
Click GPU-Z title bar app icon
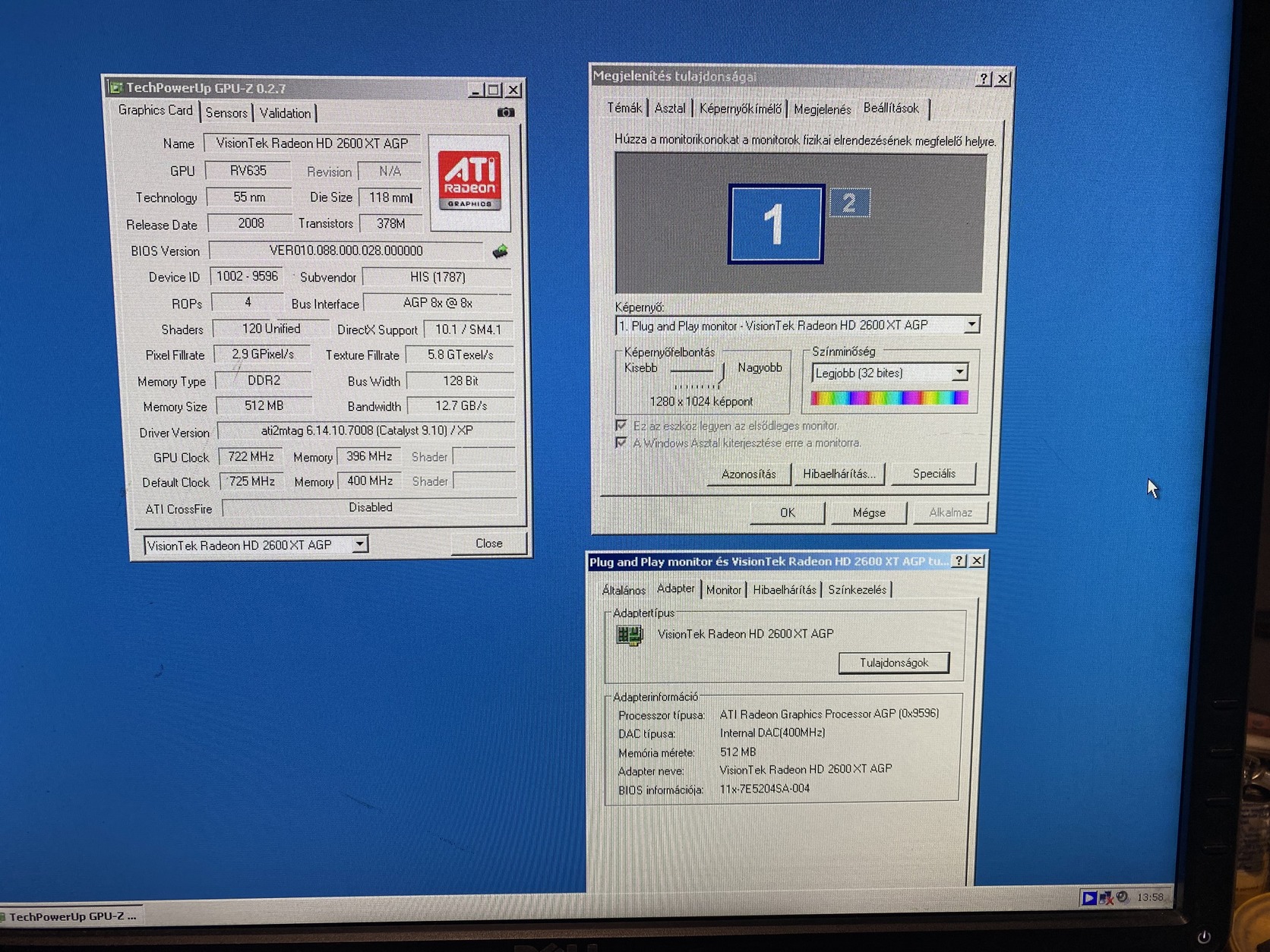[x=115, y=87]
